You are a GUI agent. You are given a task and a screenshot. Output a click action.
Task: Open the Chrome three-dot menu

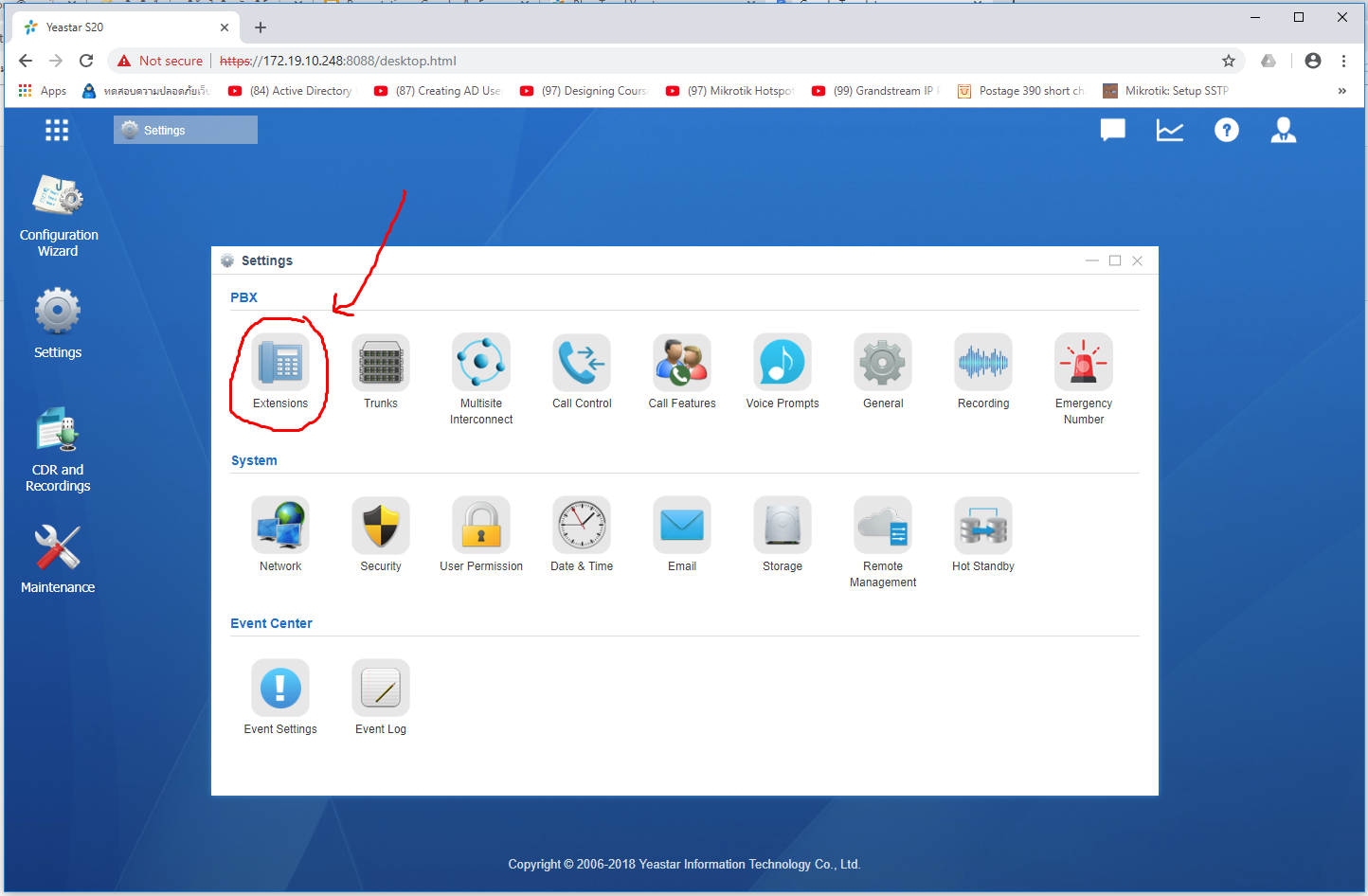click(1343, 61)
